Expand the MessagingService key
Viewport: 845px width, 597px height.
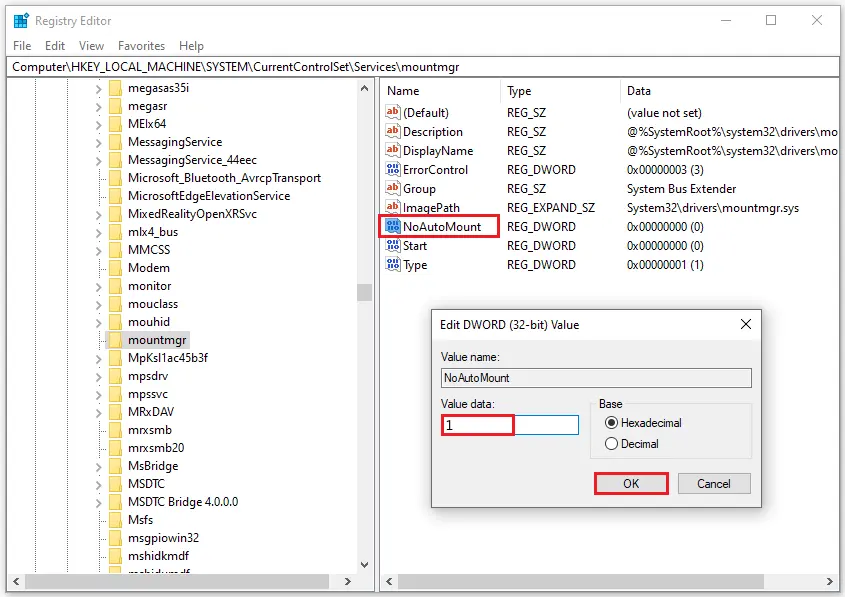pyautogui.click(x=99, y=142)
